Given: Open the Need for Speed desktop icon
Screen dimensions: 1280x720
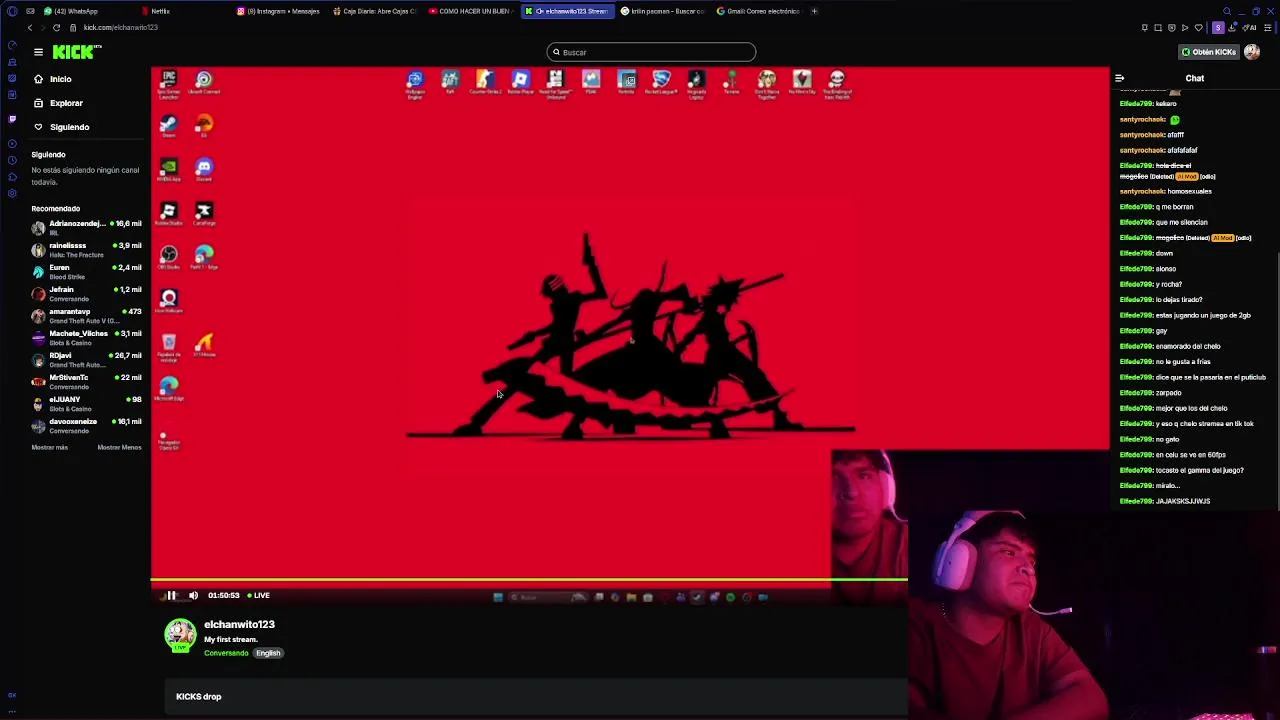Looking at the screenshot, I should 555,84.
